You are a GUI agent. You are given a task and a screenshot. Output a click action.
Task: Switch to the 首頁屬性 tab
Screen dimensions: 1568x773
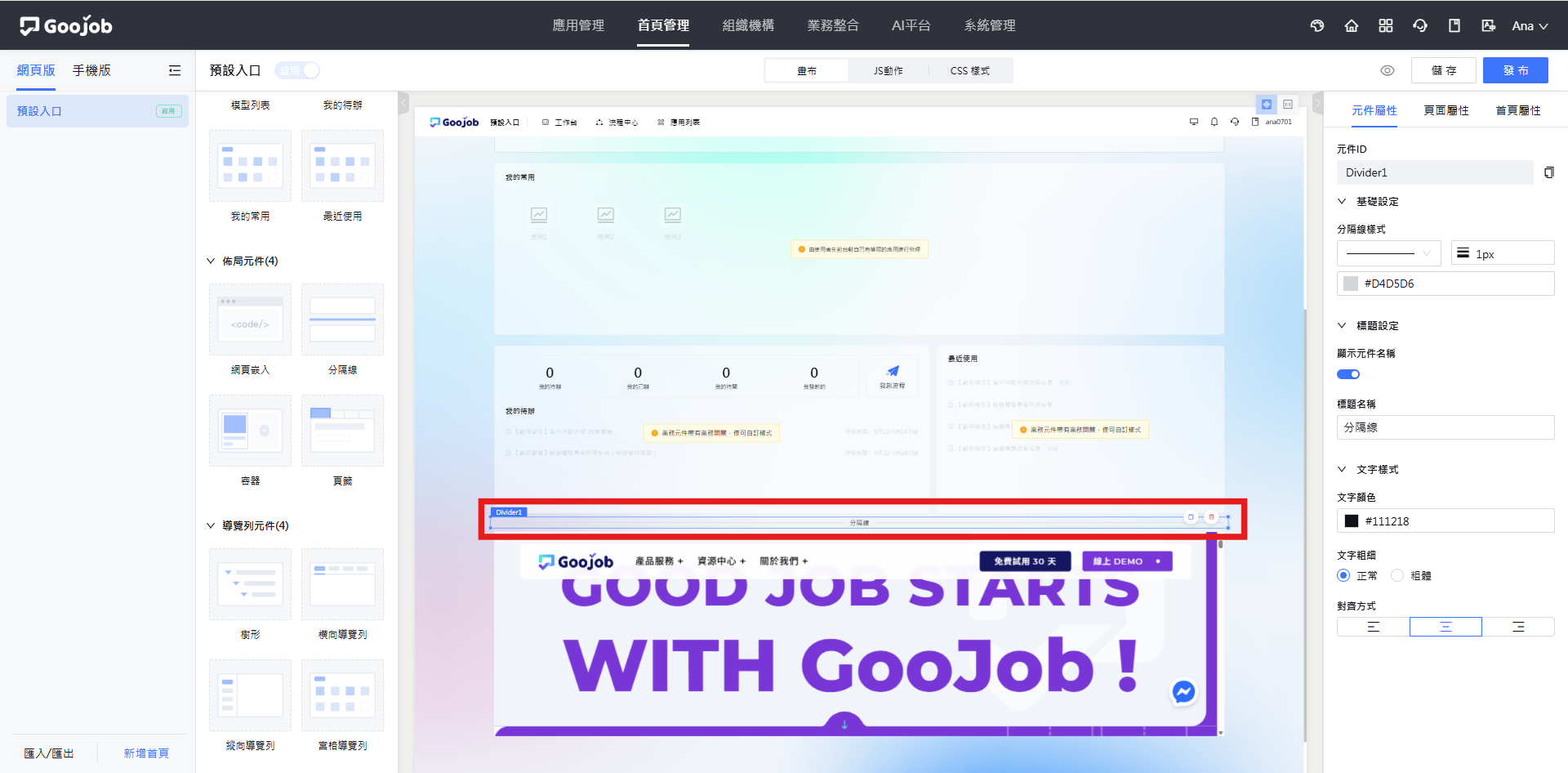(1518, 110)
